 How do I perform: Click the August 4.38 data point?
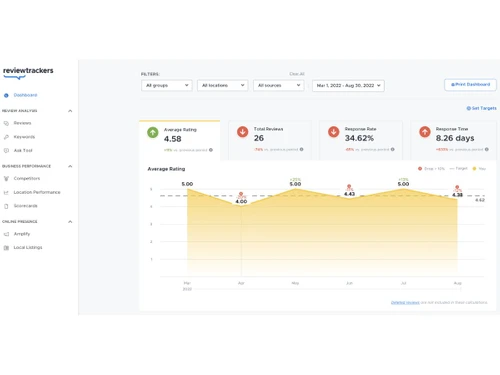point(457,199)
